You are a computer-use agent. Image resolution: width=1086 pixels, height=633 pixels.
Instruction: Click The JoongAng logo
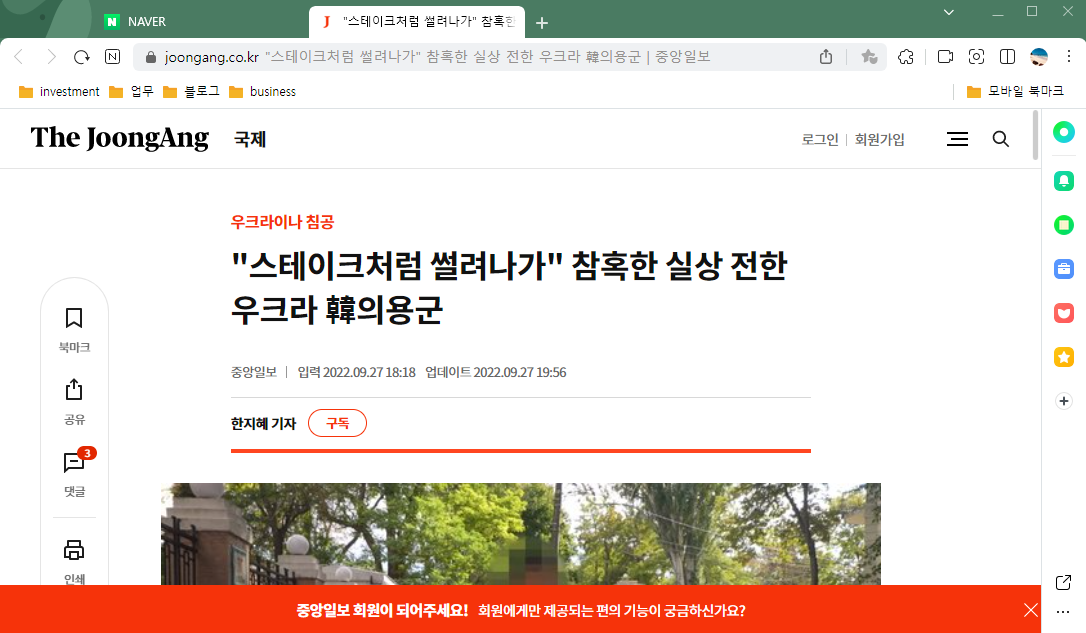119,138
